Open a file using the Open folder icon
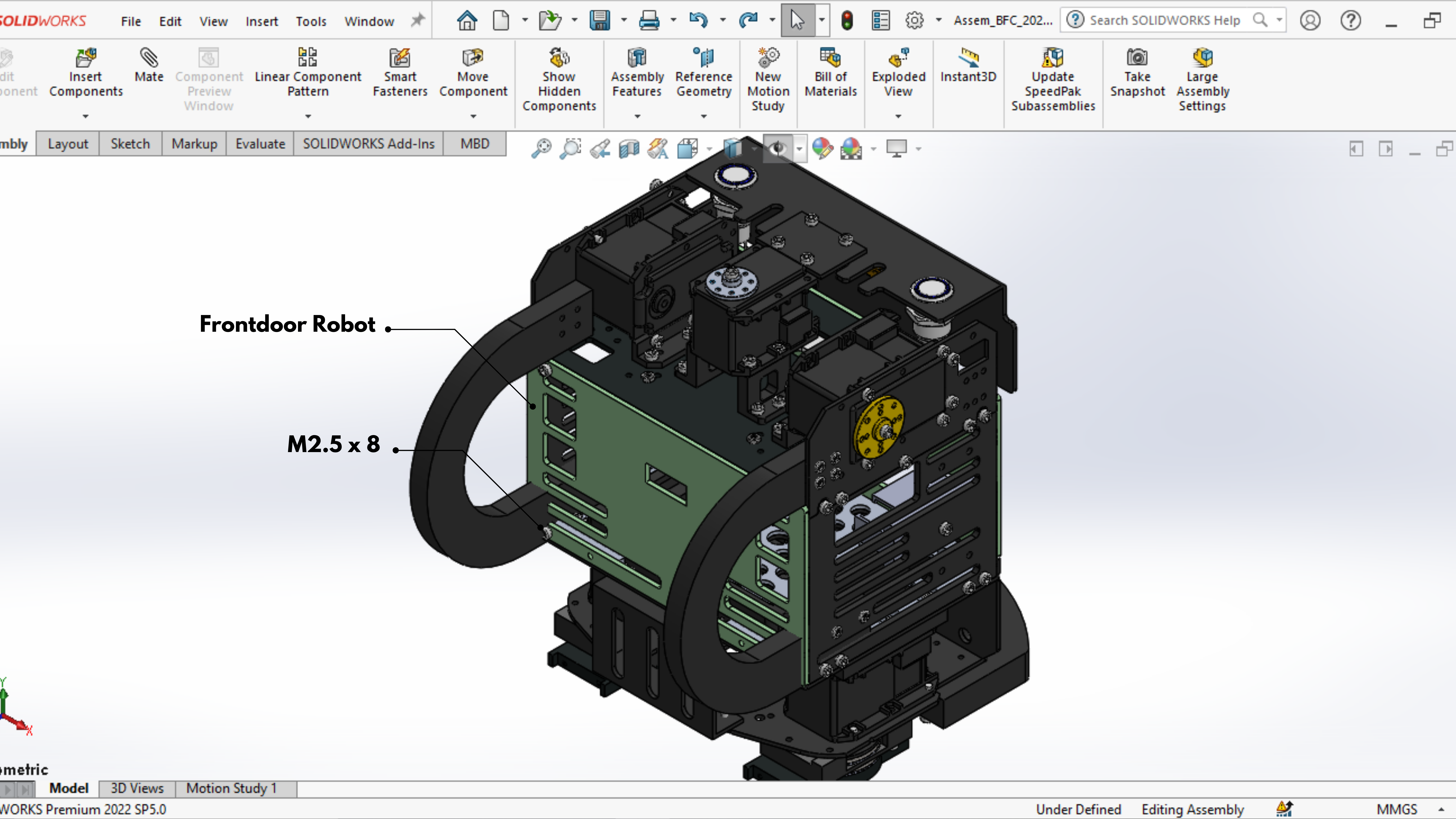Image resolution: width=1456 pixels, height=819 pixels. (549, 21)
